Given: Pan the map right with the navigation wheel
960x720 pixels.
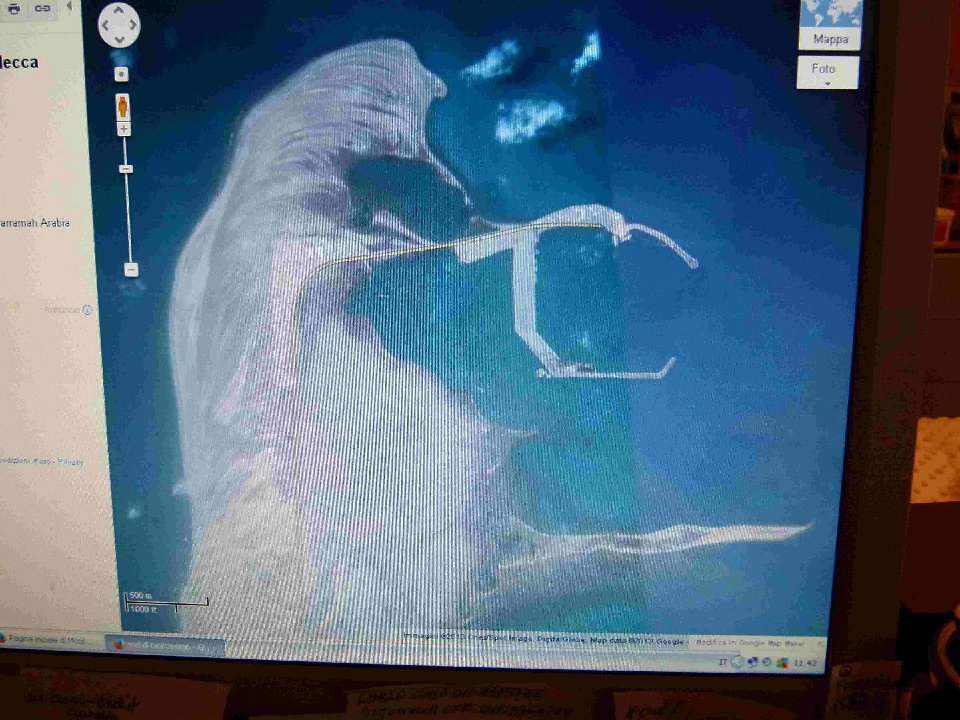Looking at the screenshot, I should click(133, 25).
